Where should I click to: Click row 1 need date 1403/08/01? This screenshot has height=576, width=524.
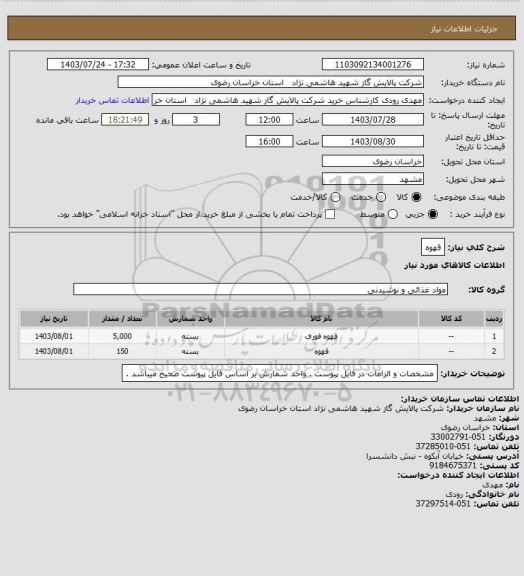coord(54,336)
